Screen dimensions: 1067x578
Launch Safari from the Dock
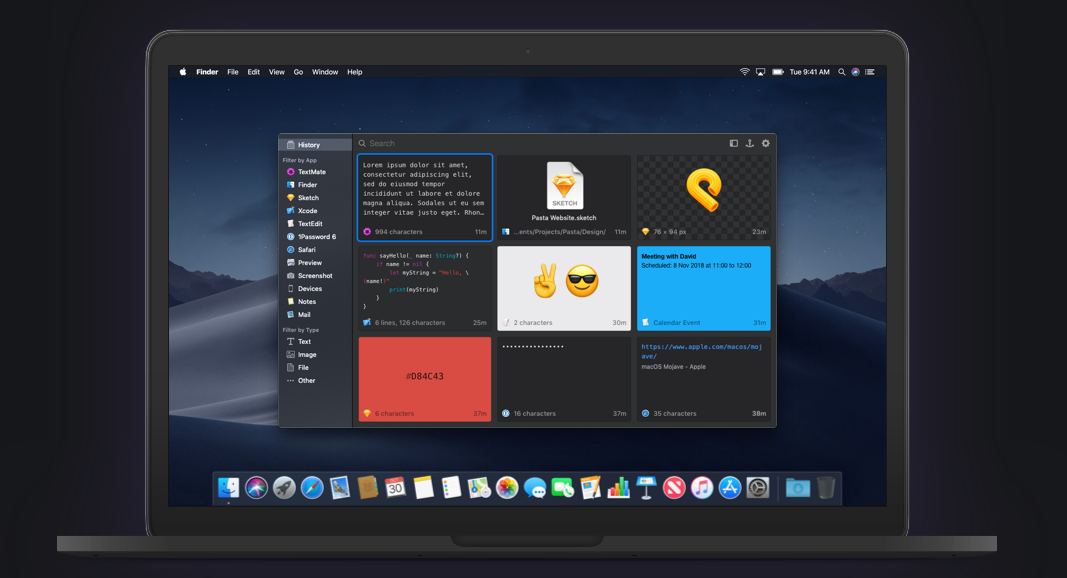[x=313, y=487]
